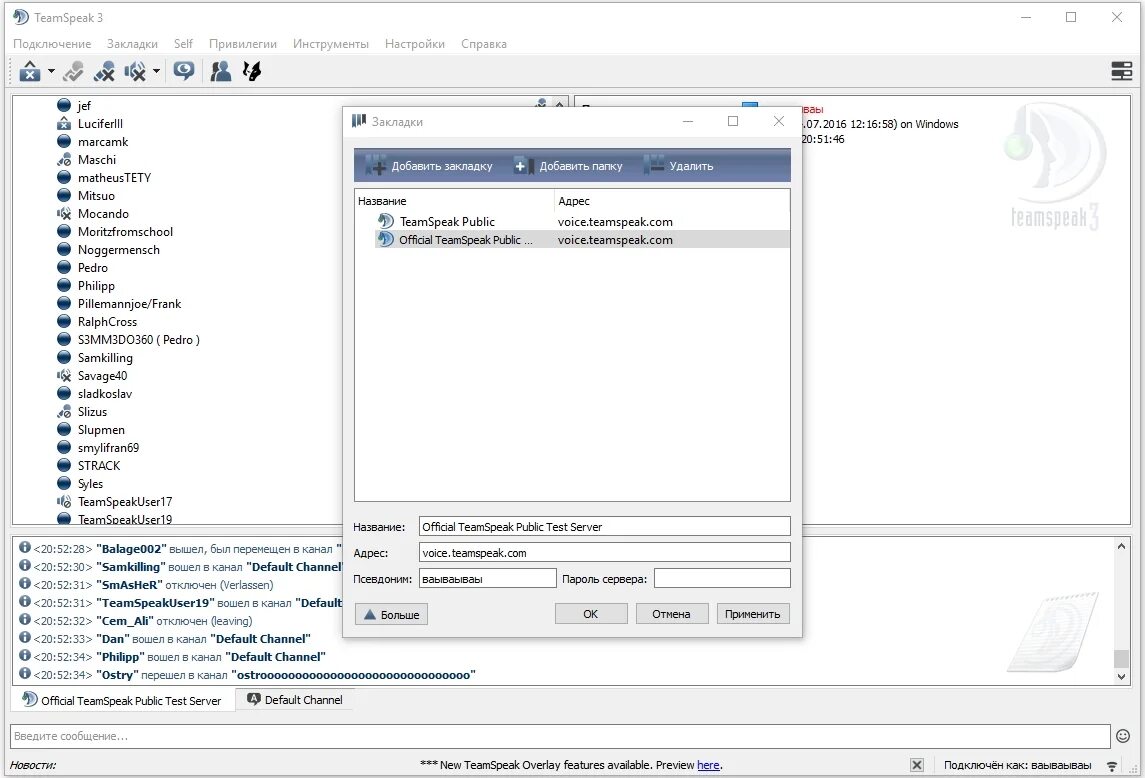Open mute speakers dropdown arrow
Image resolution: width=1145 pixels, height=778 pixels.
click(x=156, y=71)
